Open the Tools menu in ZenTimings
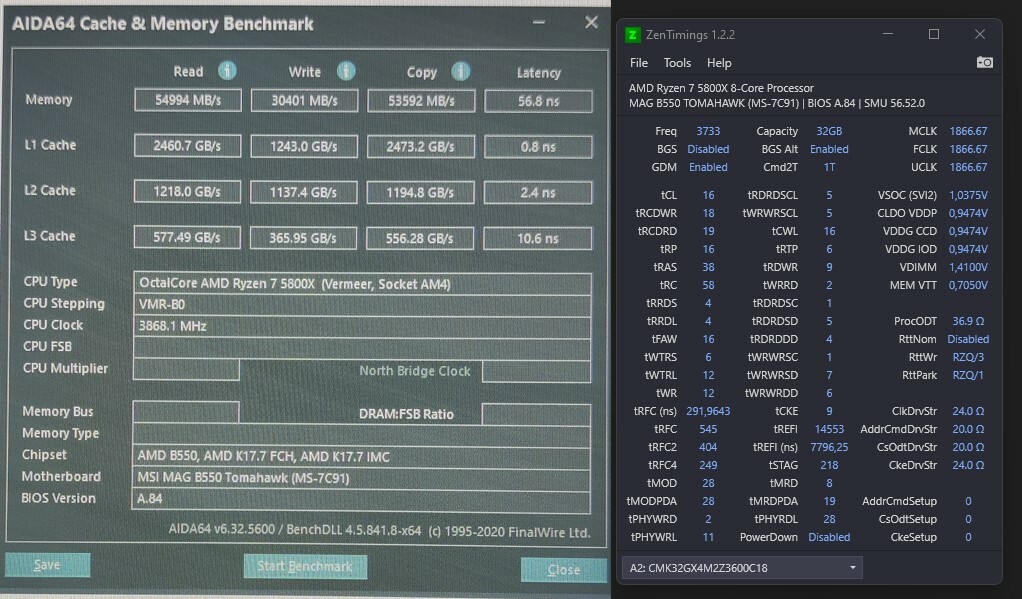Image resolution: width=1022 pixels, height=599 pixels. click(677, 63)
